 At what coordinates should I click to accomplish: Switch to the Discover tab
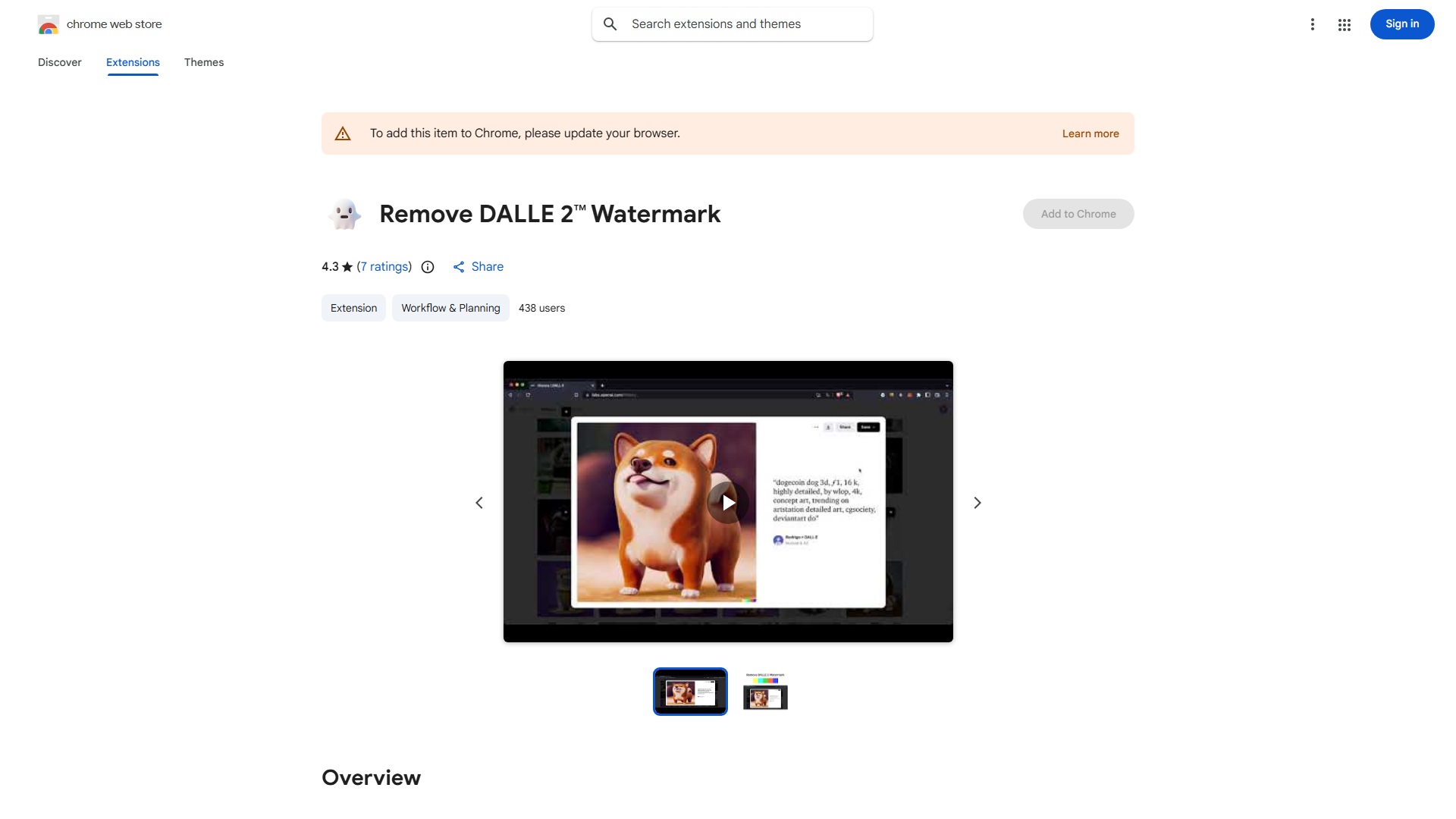(x=59, y=62)
